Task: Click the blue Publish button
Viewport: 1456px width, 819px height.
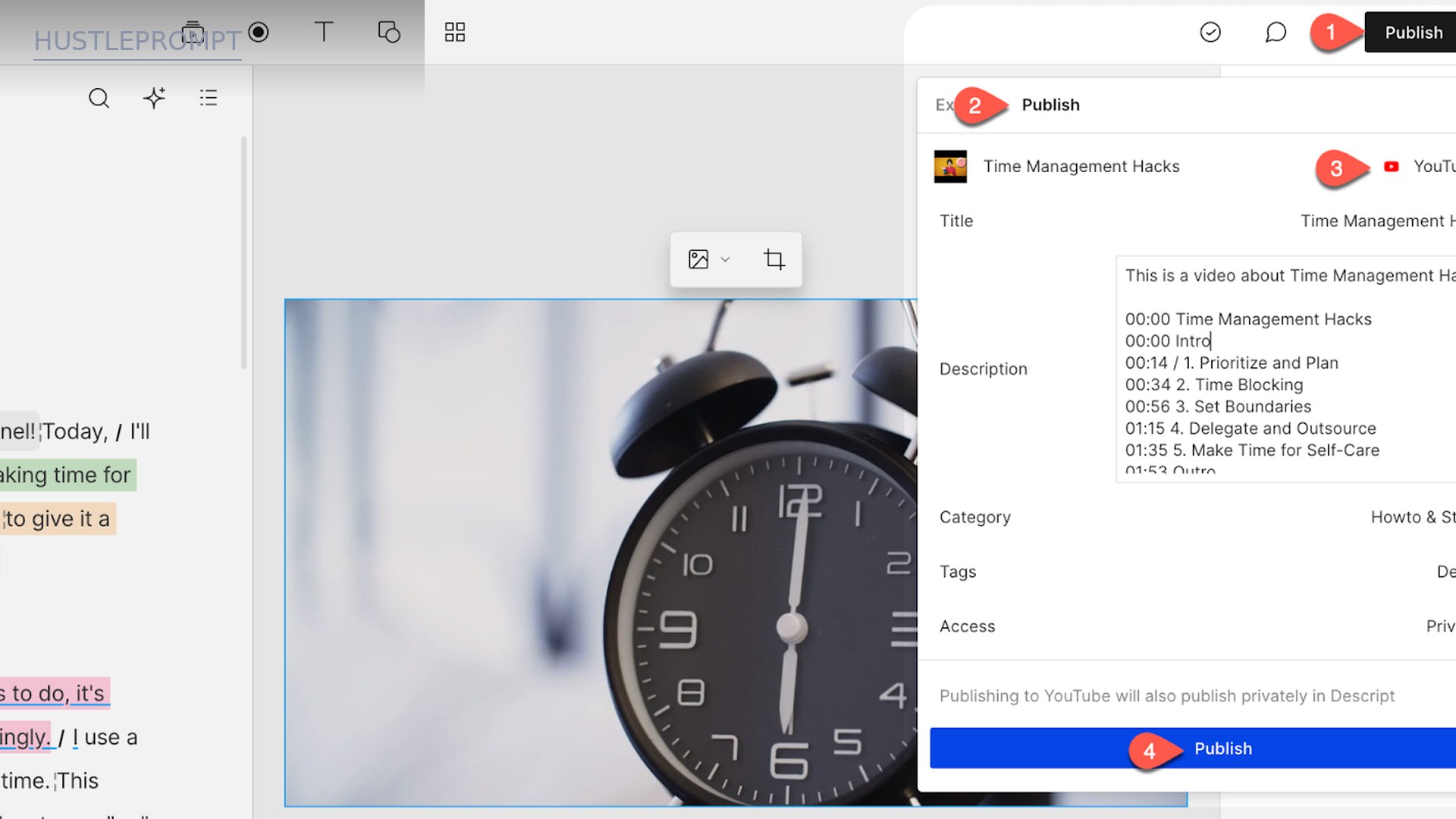Action: tap(1193, 748)
